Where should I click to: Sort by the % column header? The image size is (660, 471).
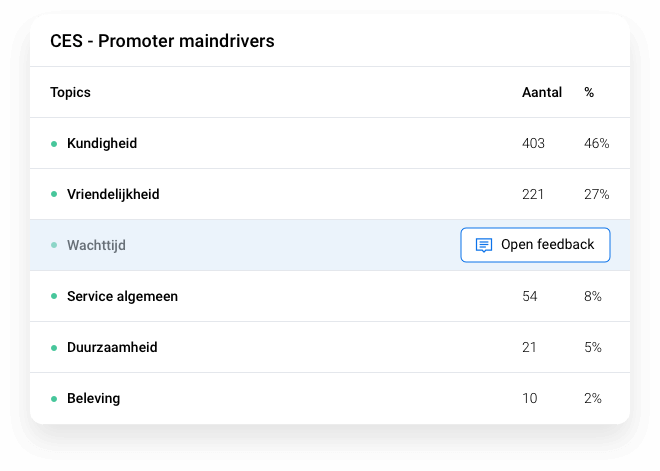click(x=589, y=92)
